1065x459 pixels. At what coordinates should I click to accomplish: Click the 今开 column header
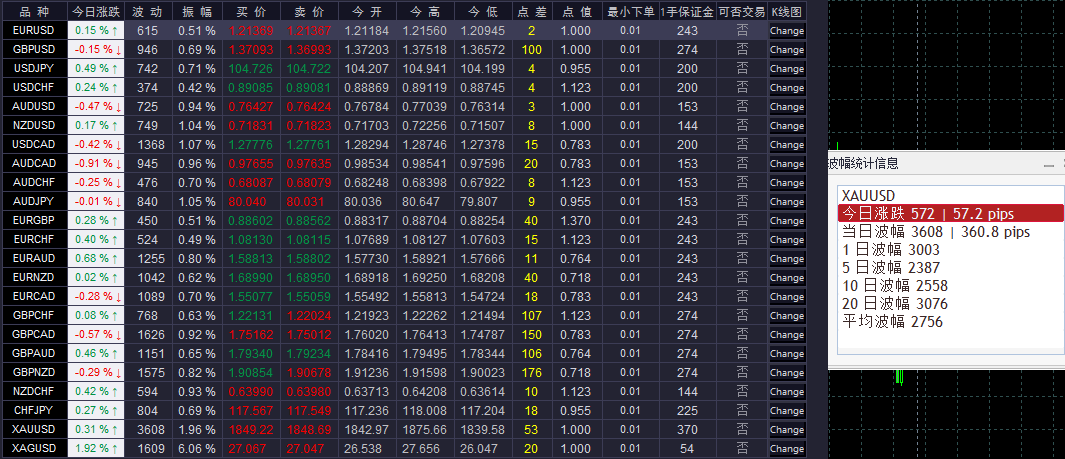(367, 12)
